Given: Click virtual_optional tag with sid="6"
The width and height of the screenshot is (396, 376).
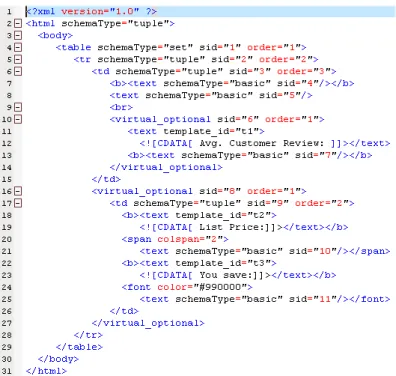Looking at the screenshot, I should [217, 119].
